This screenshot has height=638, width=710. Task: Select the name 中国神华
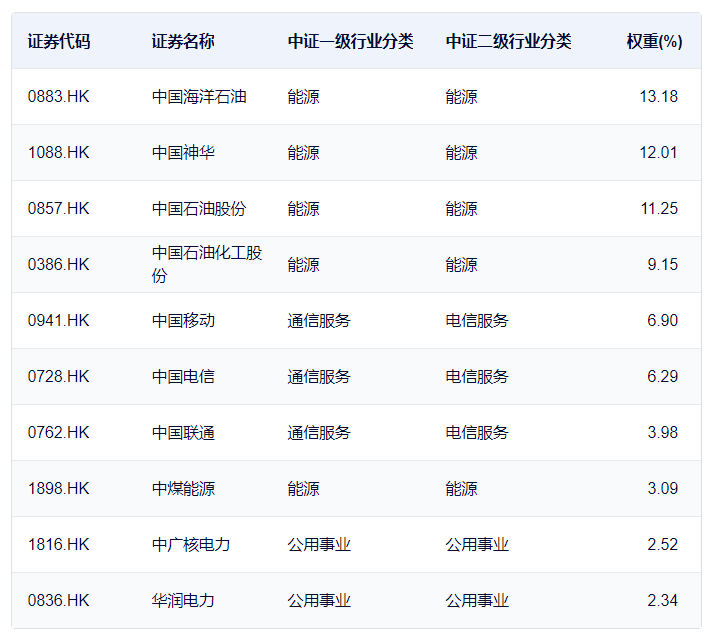(x=183, y=153)
